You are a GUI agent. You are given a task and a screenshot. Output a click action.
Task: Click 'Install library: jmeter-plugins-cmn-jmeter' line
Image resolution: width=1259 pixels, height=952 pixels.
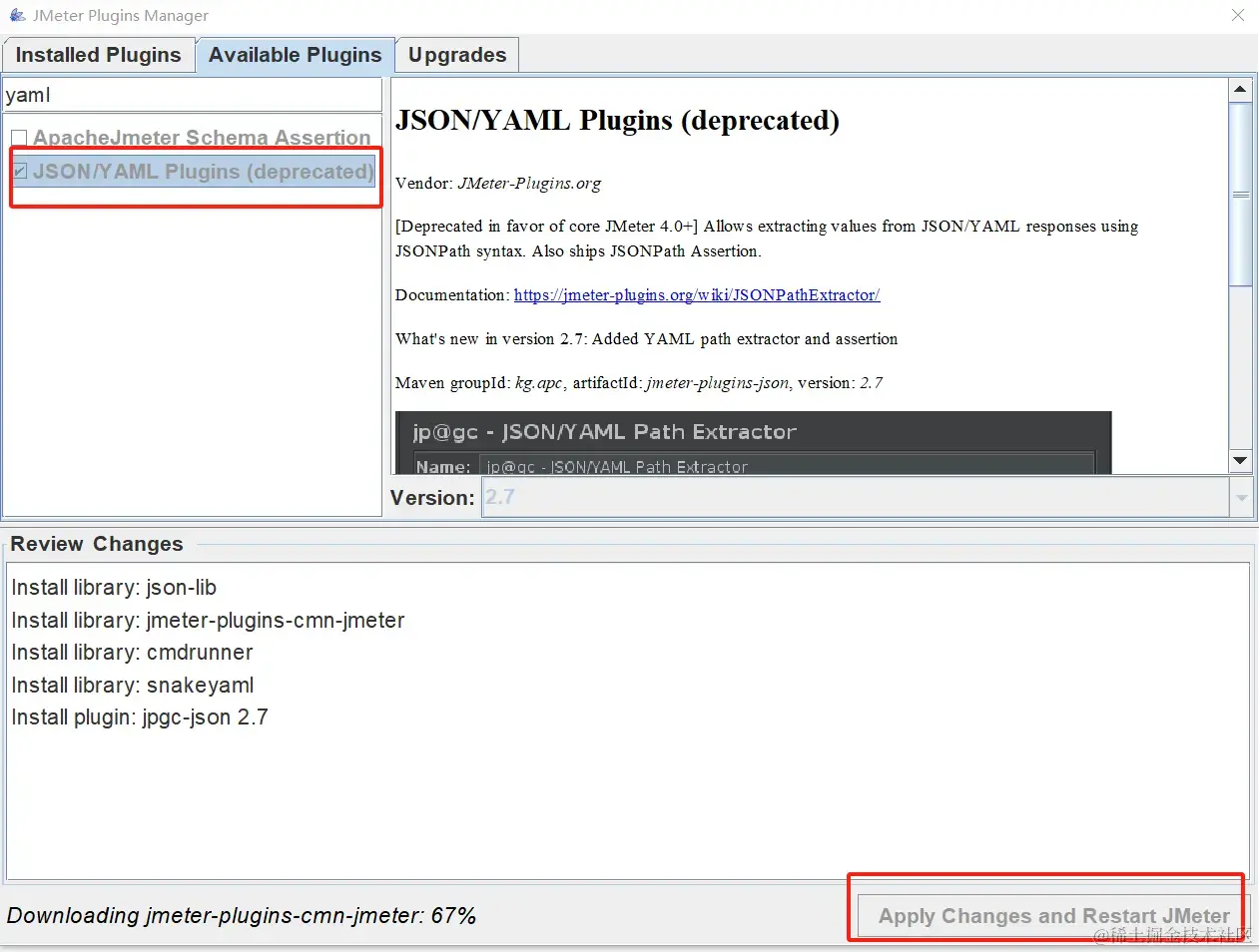[x=208, y=621]
